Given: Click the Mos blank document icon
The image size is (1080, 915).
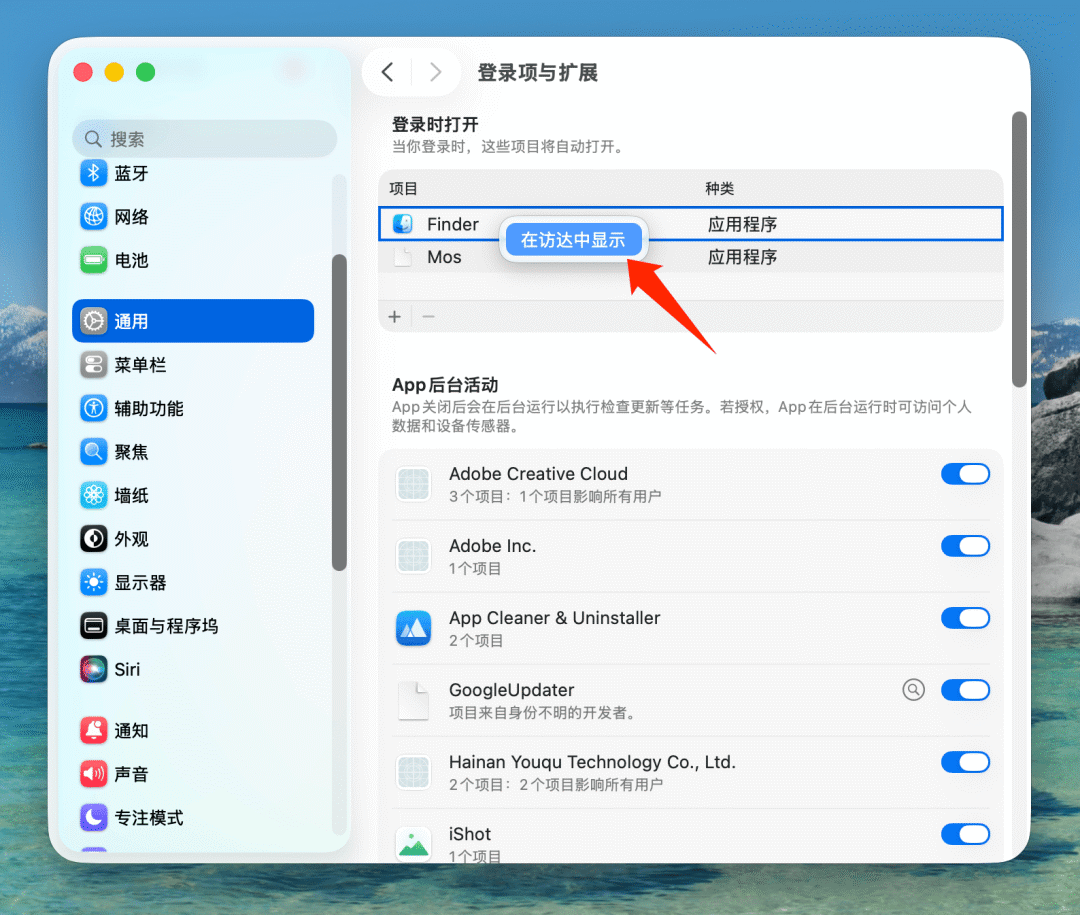Looking at the screenshot, I should click(x=402, y=257).
